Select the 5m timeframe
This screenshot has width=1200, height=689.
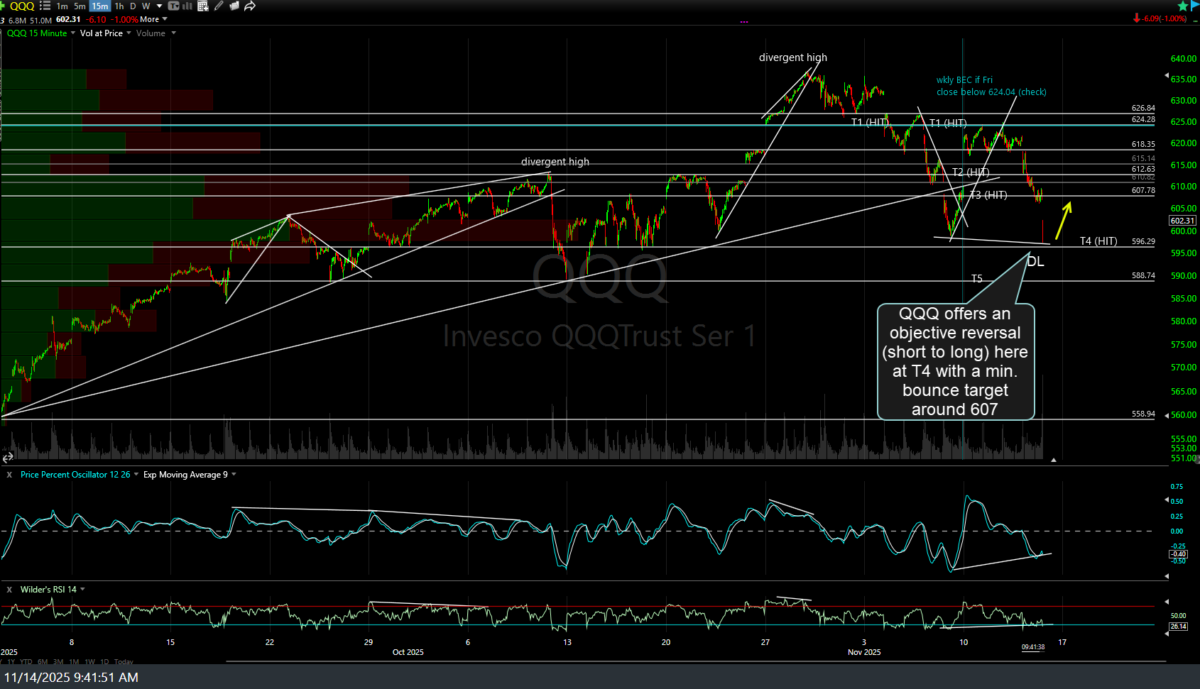[80, 6]
